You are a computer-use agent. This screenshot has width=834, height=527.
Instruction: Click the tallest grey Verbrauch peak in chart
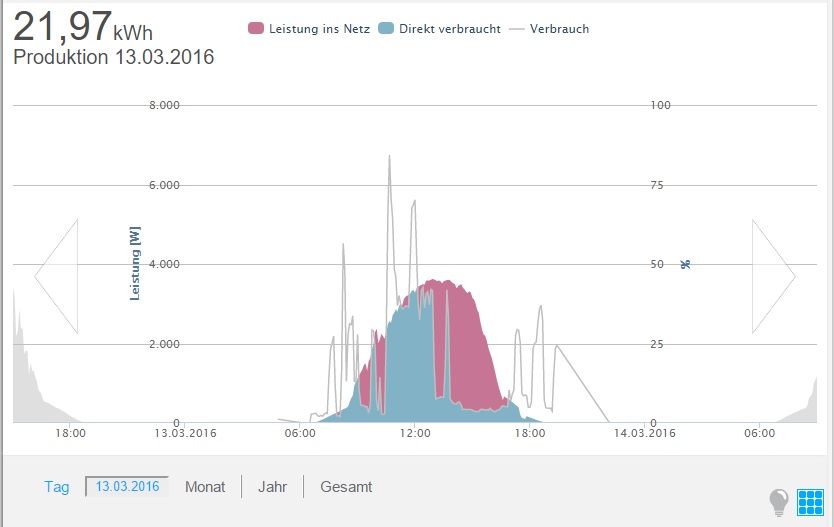click(x=389, y=160)
